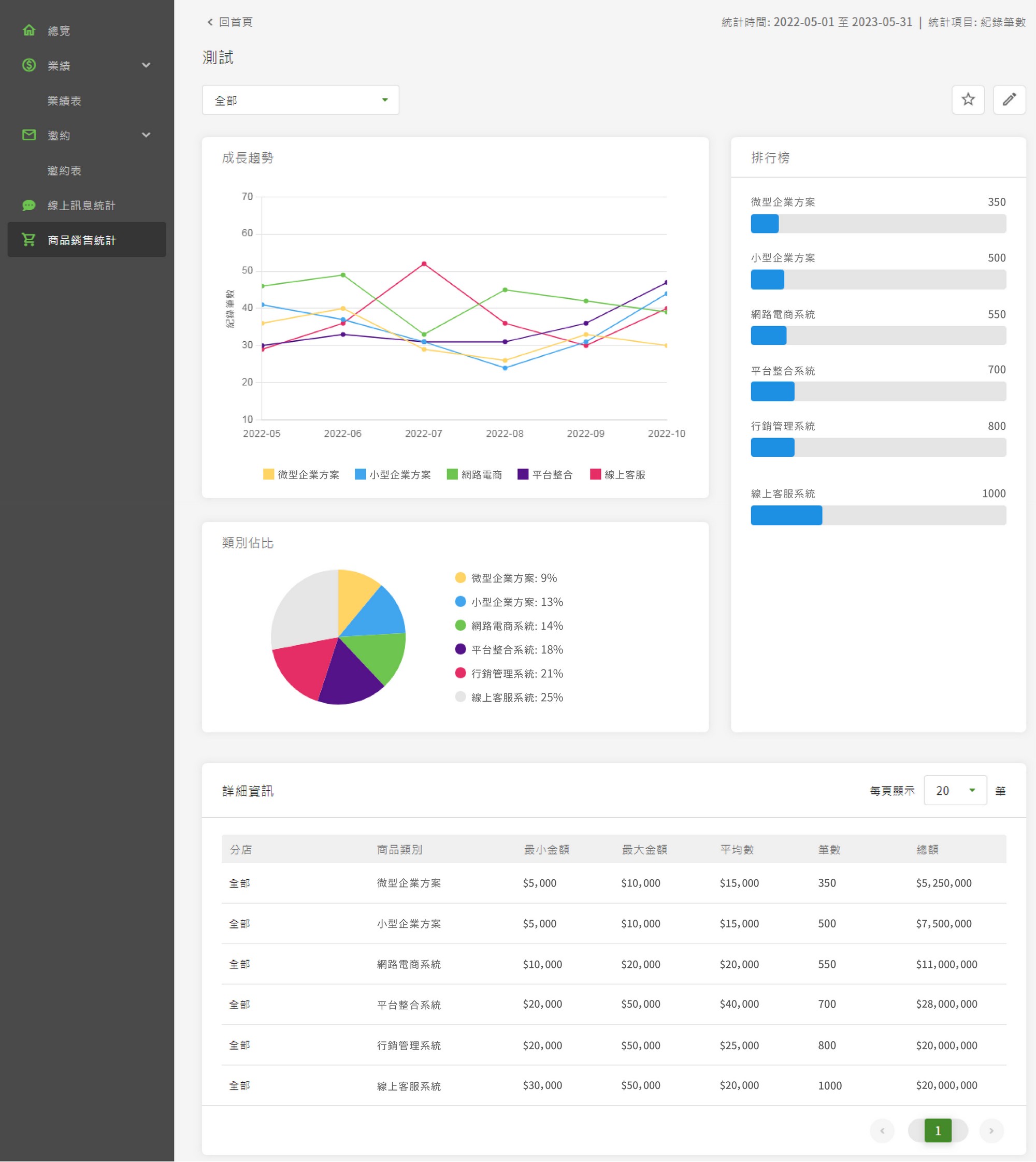Toggle 線上客服 red legend in line chart
The image size is (1036, 1162).
click(x=617, y=475)
